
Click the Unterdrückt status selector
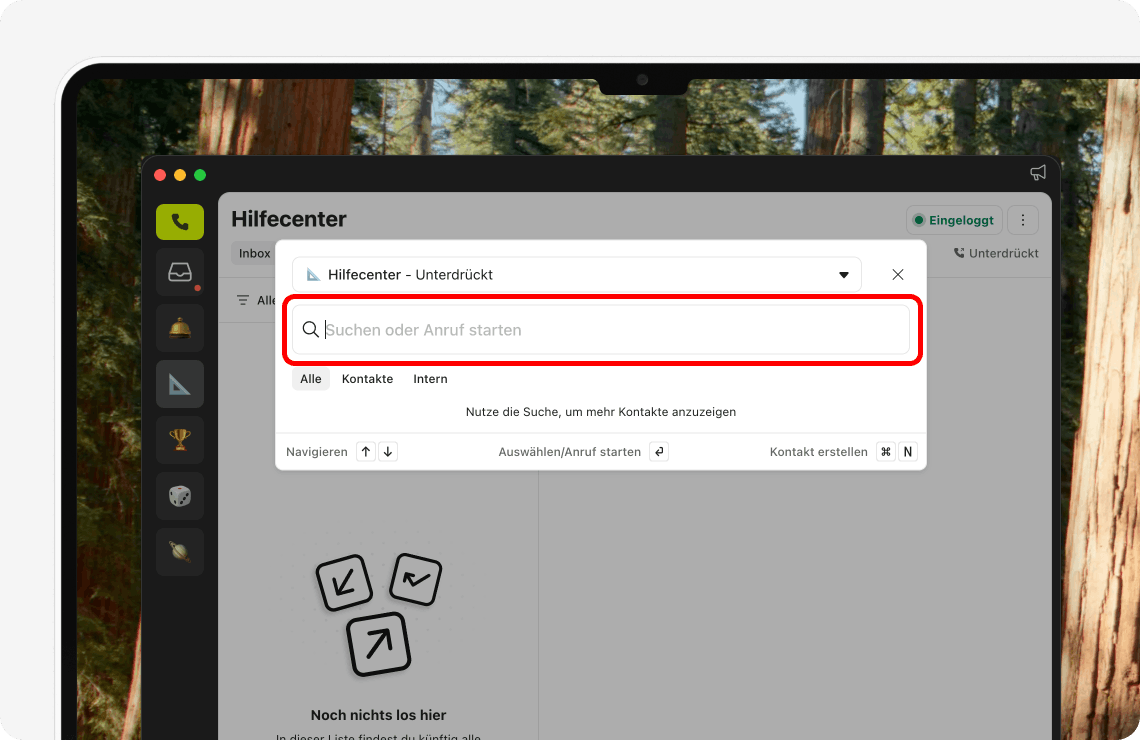(996, 253)
